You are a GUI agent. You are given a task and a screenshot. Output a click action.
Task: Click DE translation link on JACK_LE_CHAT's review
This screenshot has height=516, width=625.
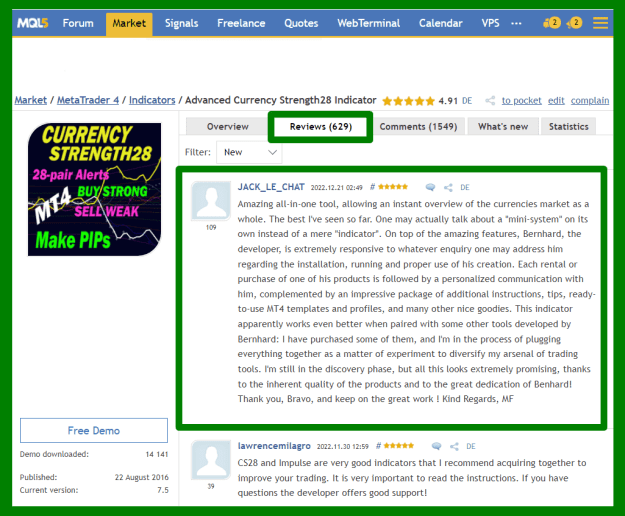pos(465,187)
